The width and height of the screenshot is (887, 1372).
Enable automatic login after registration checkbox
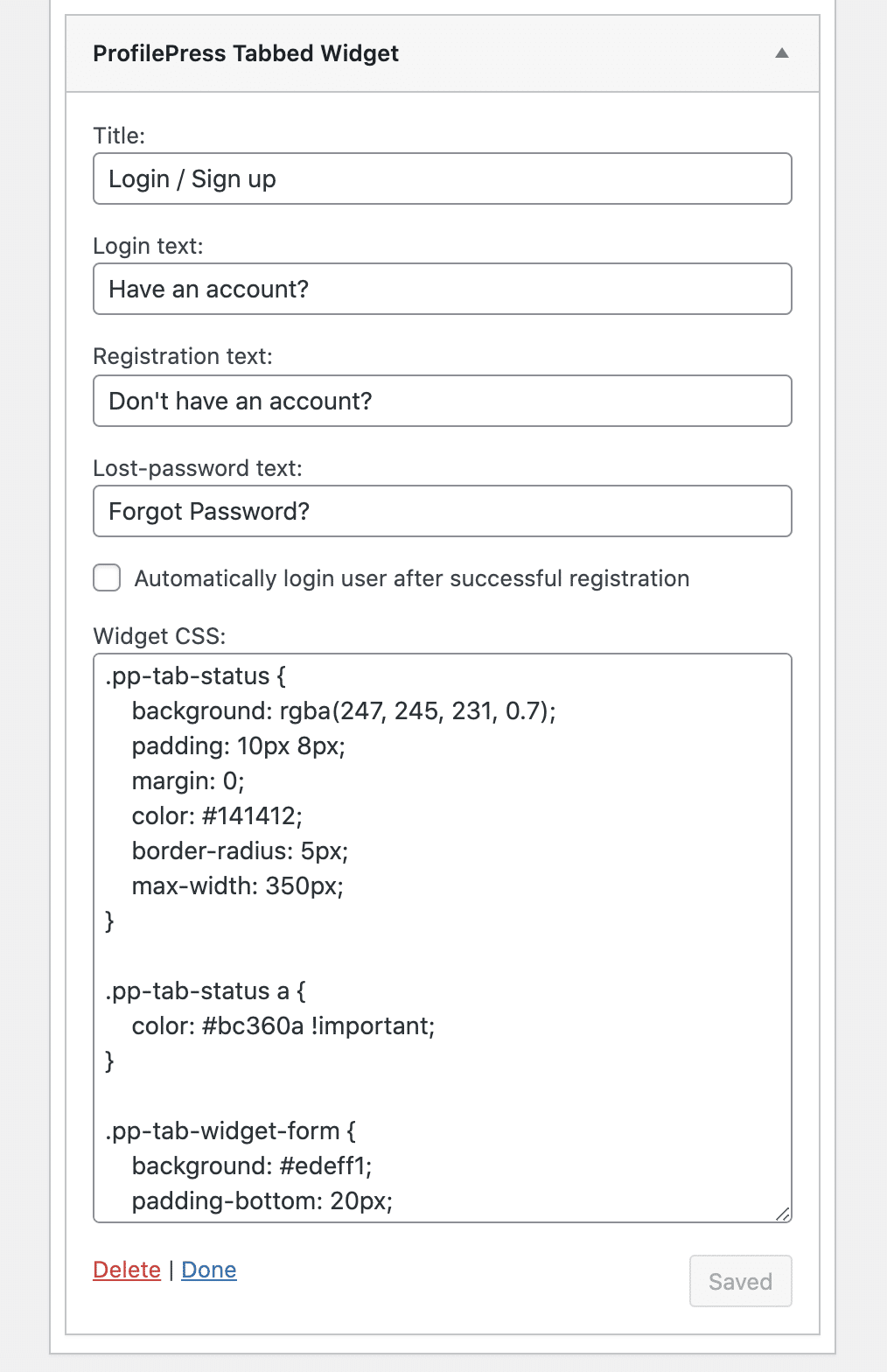tap(107, 577)
